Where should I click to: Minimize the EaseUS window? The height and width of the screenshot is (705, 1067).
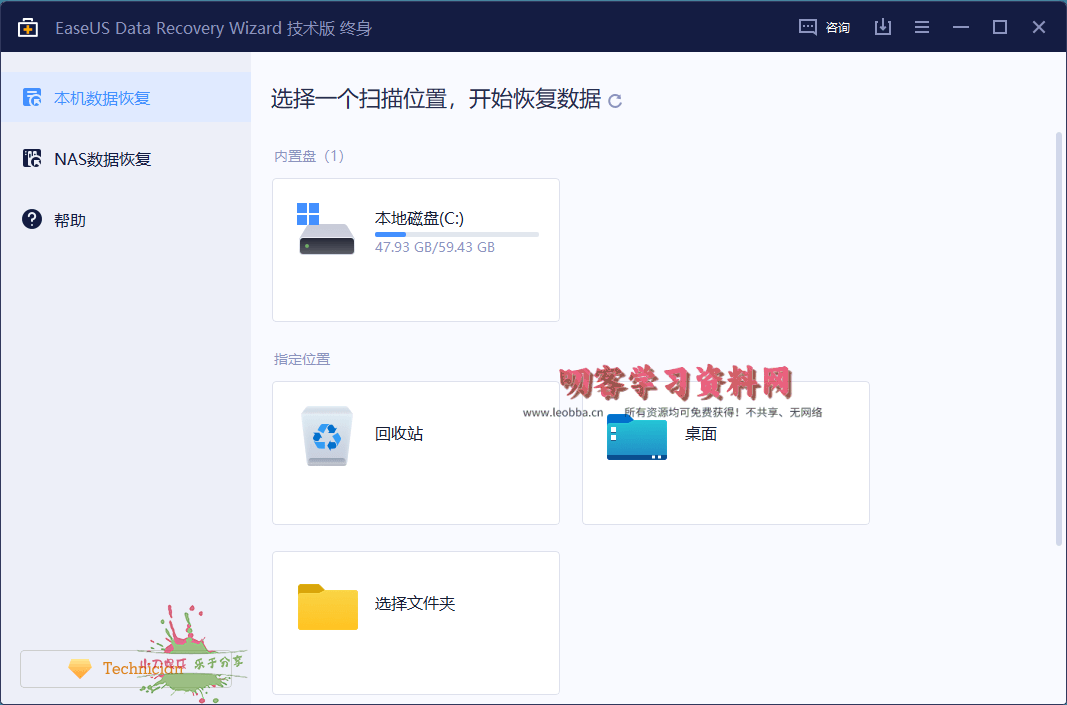(x=961, y=27)
